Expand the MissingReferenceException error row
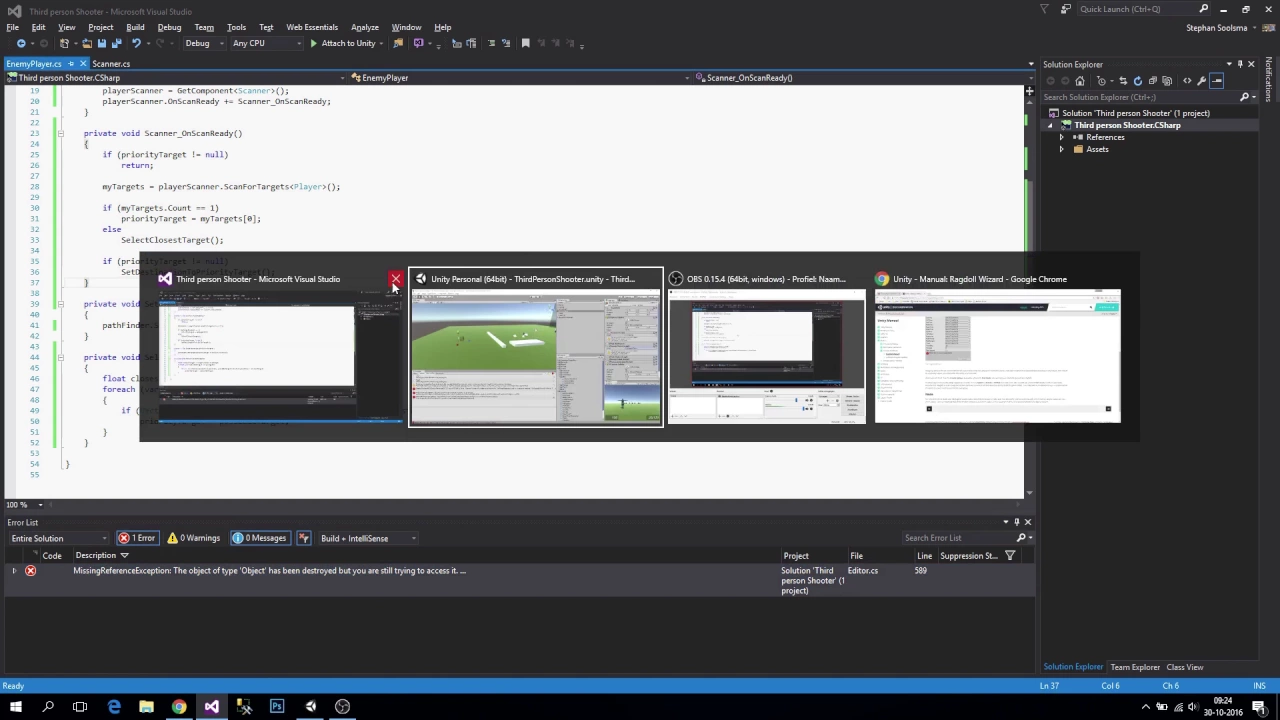Image resolution: width=1280 pixels, height=720 pixels. click(x=14, y=571)
